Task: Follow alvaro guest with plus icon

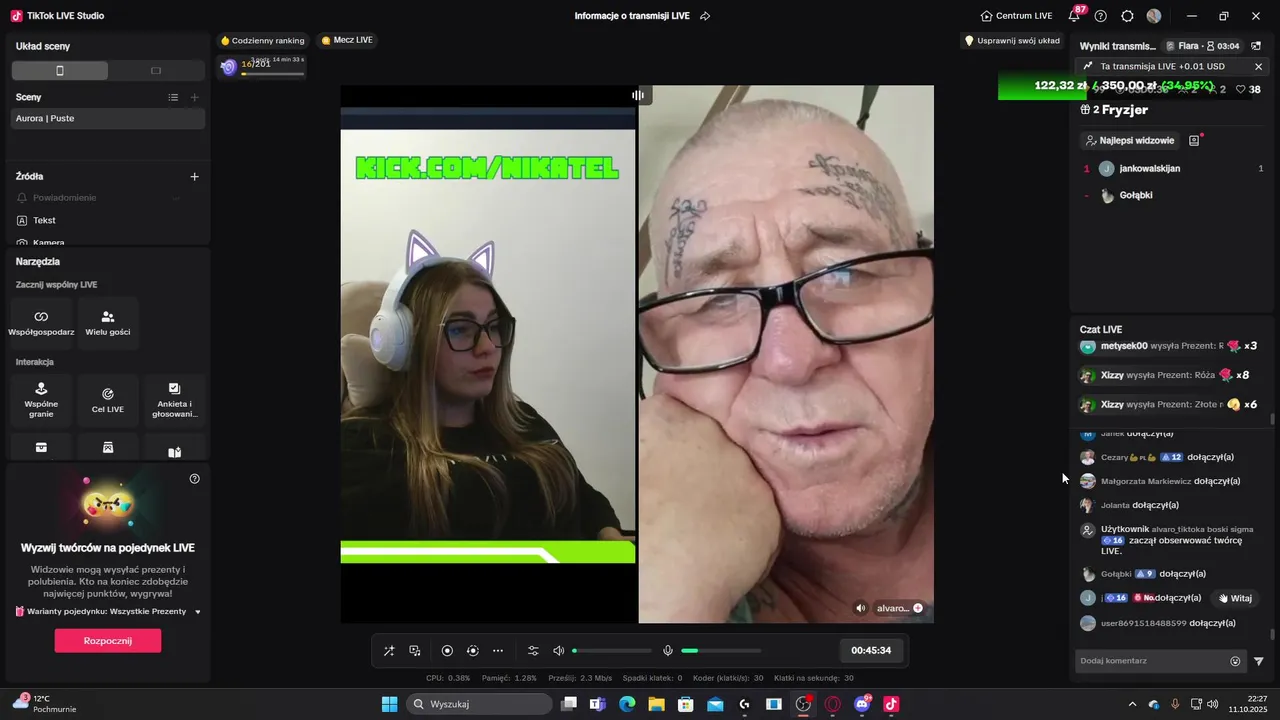Action: click(918, 608)
